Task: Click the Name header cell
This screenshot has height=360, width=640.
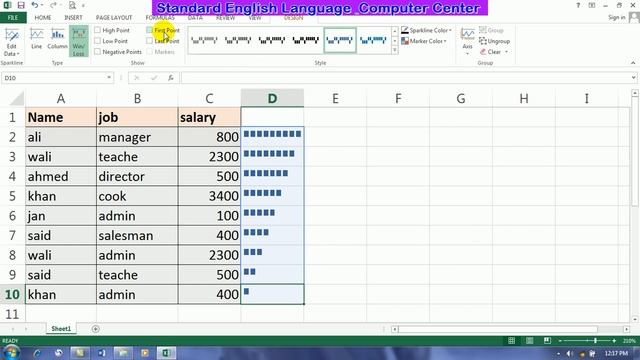Action: 61,117
